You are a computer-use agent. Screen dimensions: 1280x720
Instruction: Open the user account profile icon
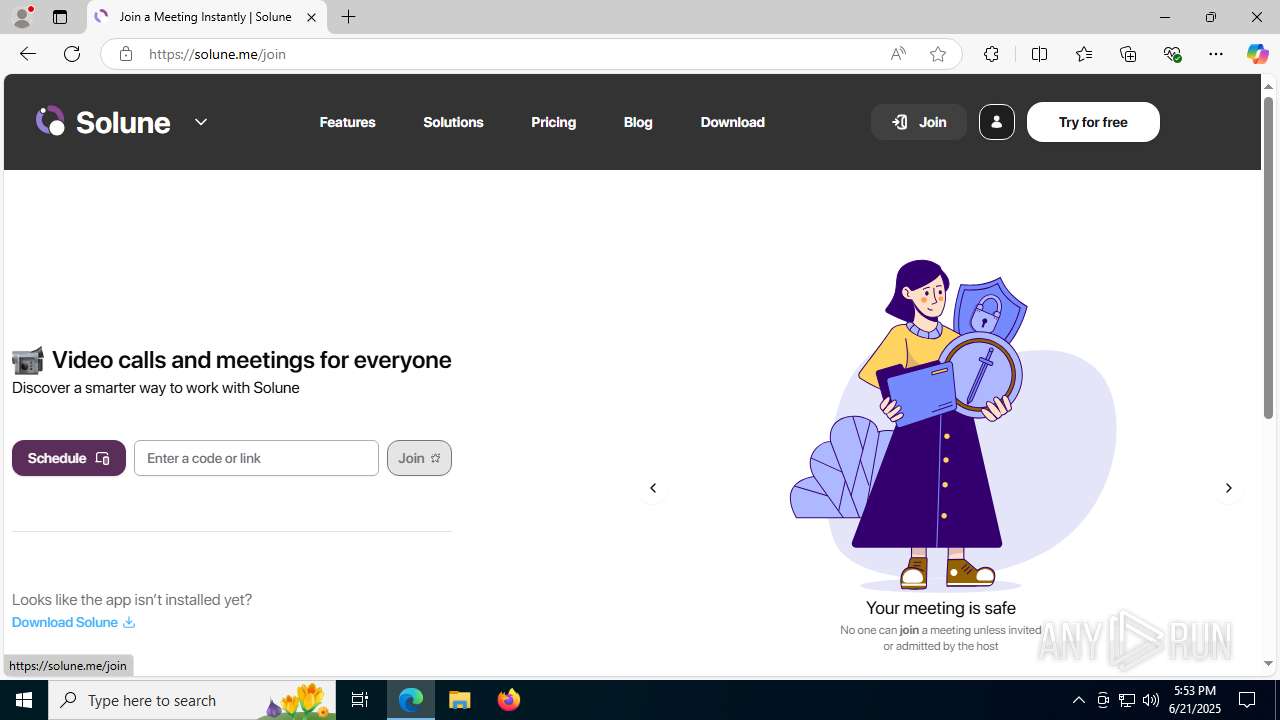click(996, 122)
